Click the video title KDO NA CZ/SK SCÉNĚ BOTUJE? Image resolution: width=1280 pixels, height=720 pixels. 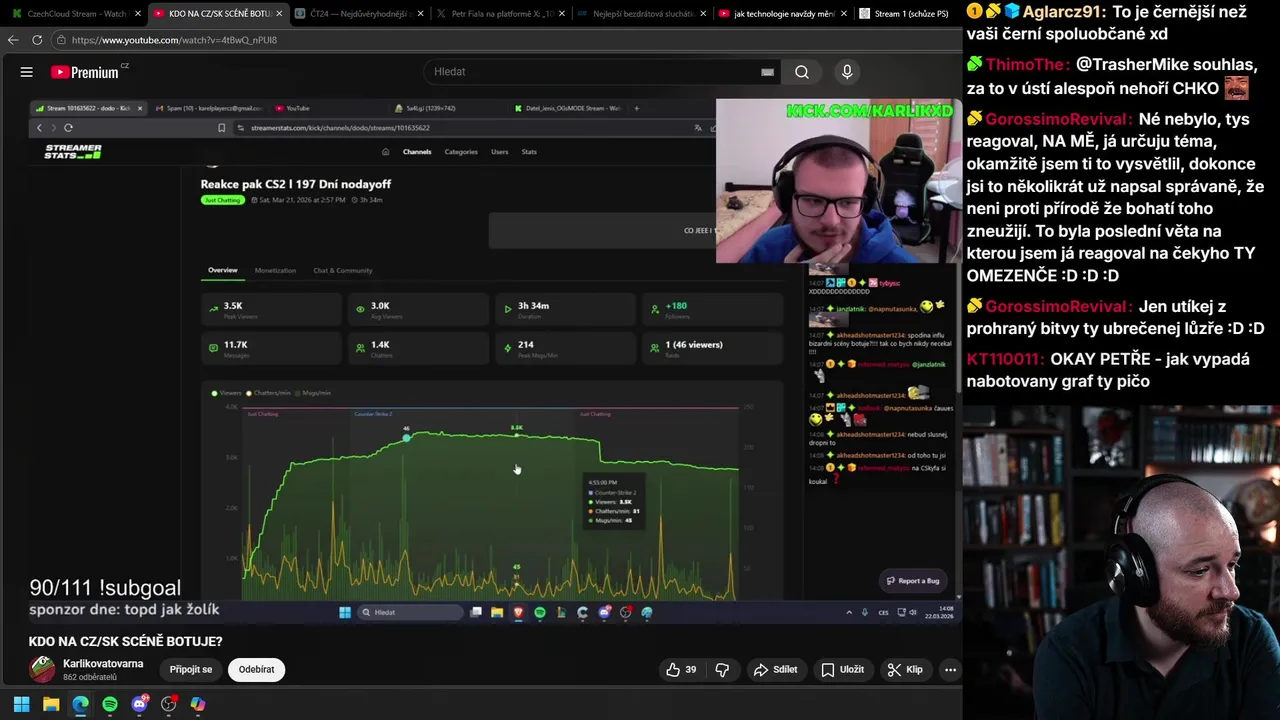(x=126, y=641)
